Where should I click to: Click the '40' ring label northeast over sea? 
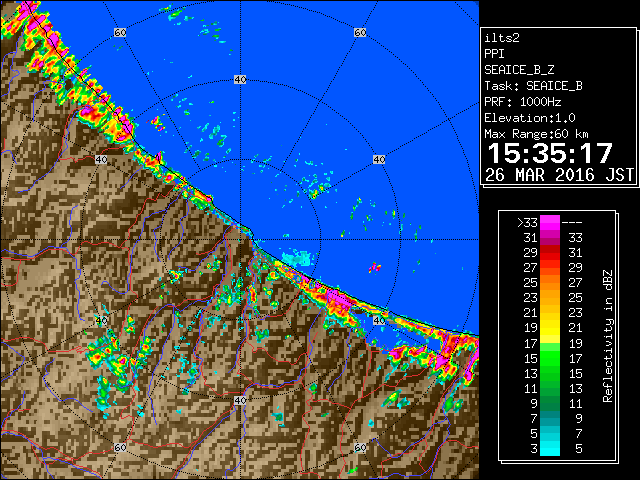tap(379, 159)
